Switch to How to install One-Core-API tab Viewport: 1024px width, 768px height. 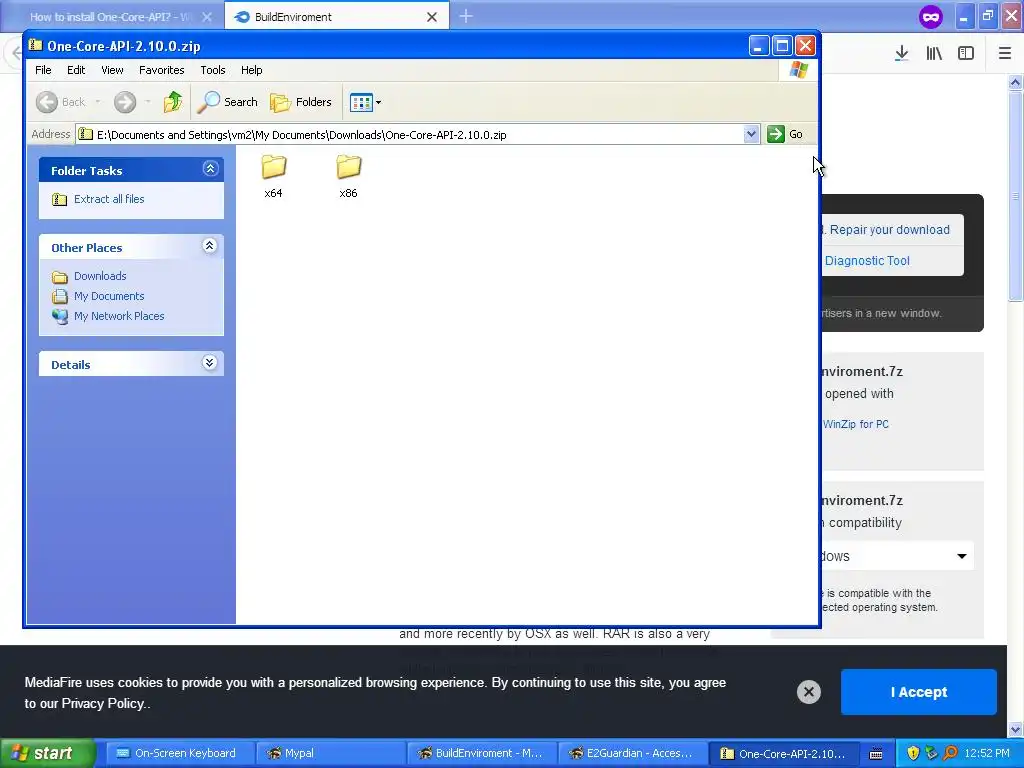pyautogui.click(x=112, y=16)
